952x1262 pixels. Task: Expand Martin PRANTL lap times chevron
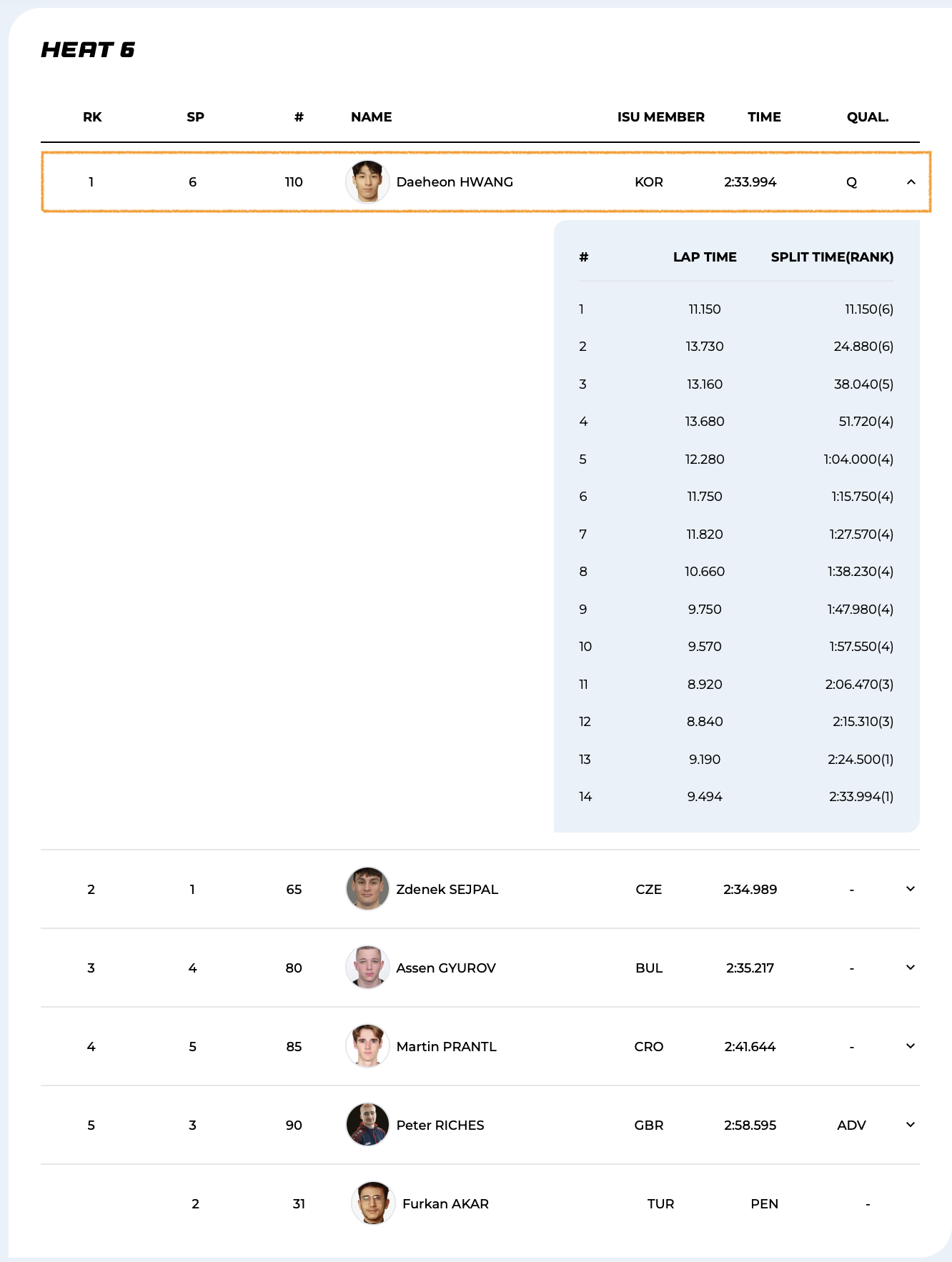tap(911, 1046)
